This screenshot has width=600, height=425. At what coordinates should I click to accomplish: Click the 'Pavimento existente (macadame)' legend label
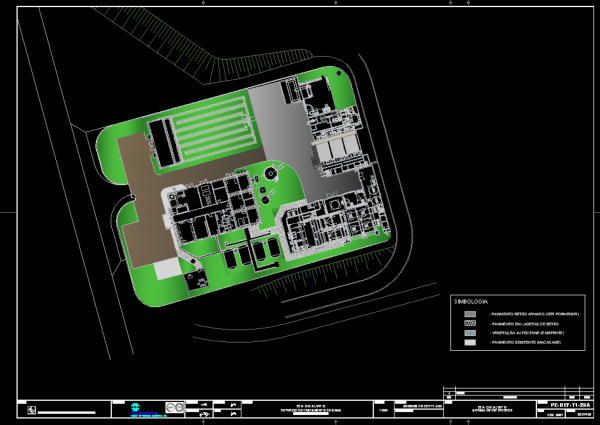pyautogui.click(x=530, y=343)
